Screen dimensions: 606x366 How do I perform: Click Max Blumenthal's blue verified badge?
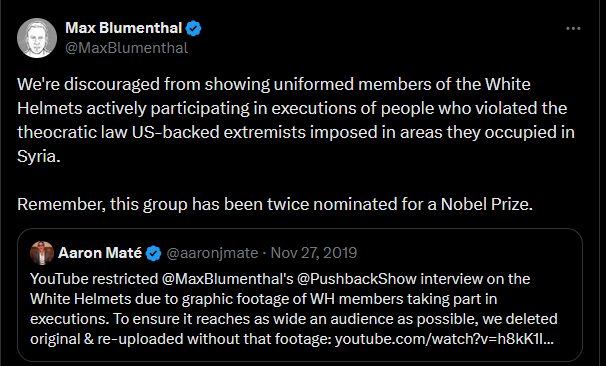click(193, 29)
